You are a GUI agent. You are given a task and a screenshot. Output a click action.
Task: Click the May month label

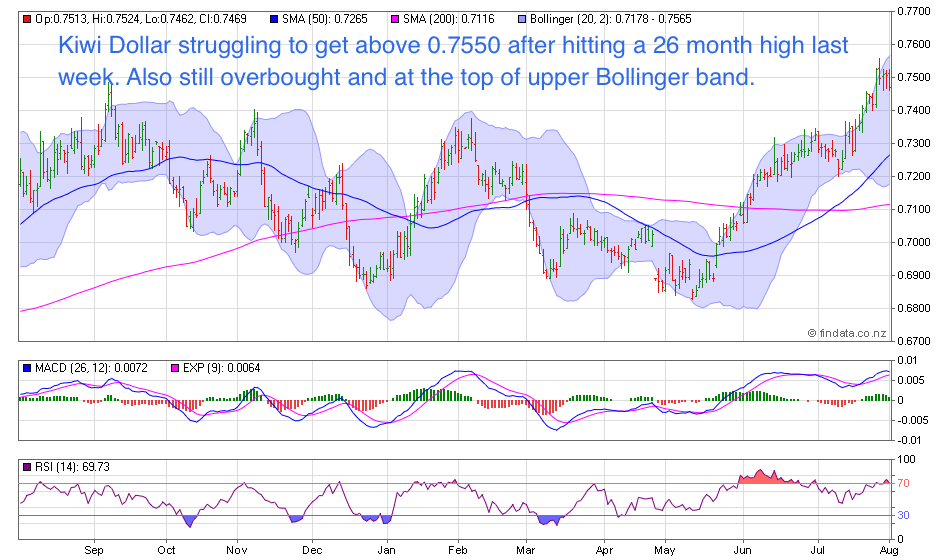(665, 550)
